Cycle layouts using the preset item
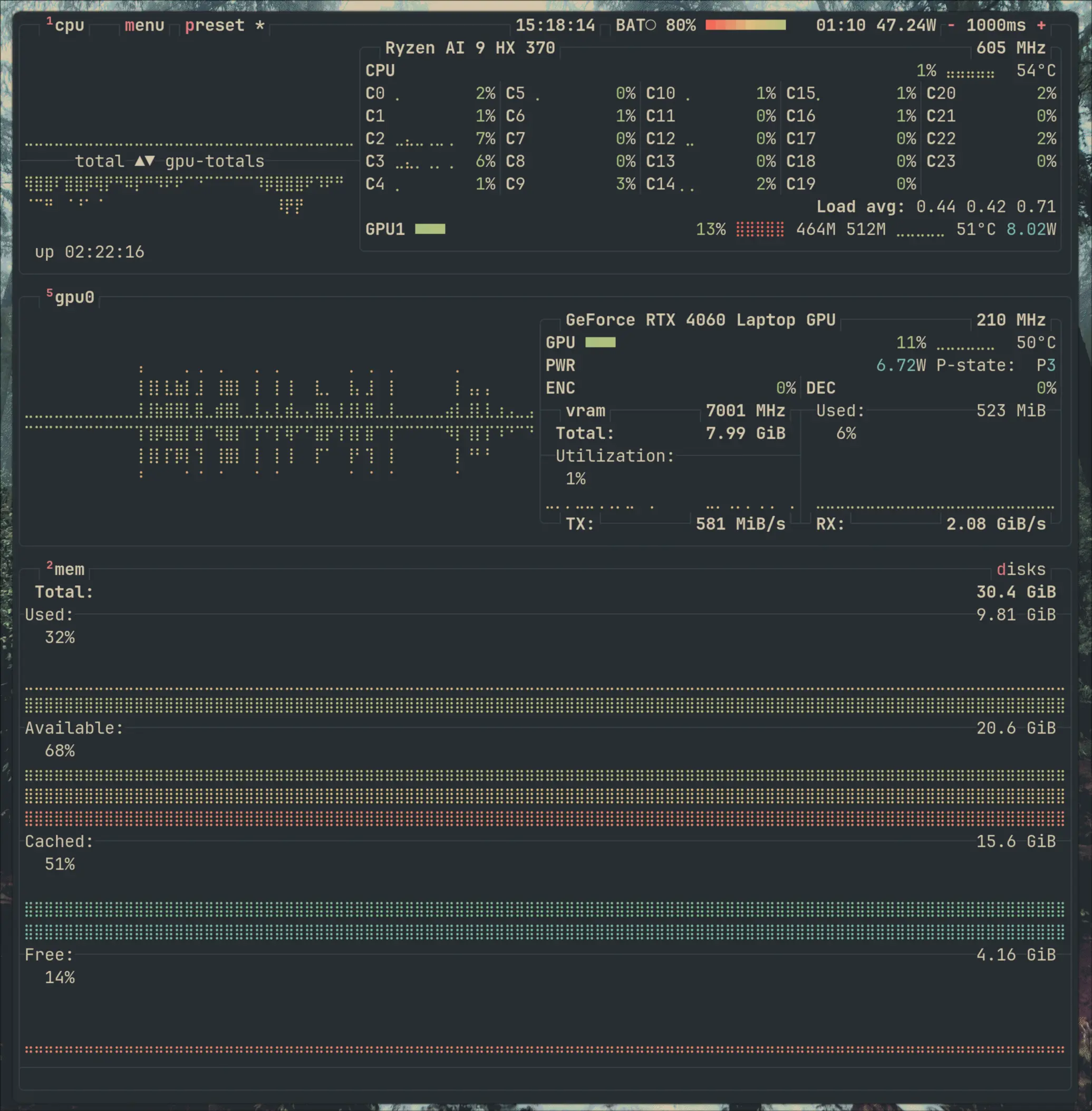 coord(215,25)
